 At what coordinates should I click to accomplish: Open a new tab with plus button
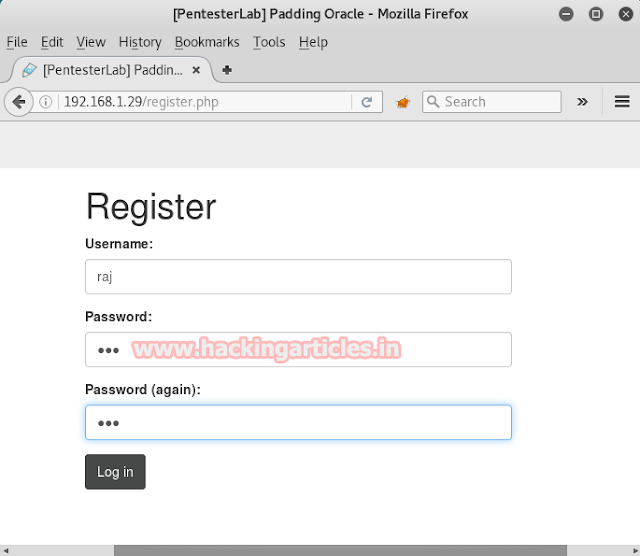tap(227, 70)
